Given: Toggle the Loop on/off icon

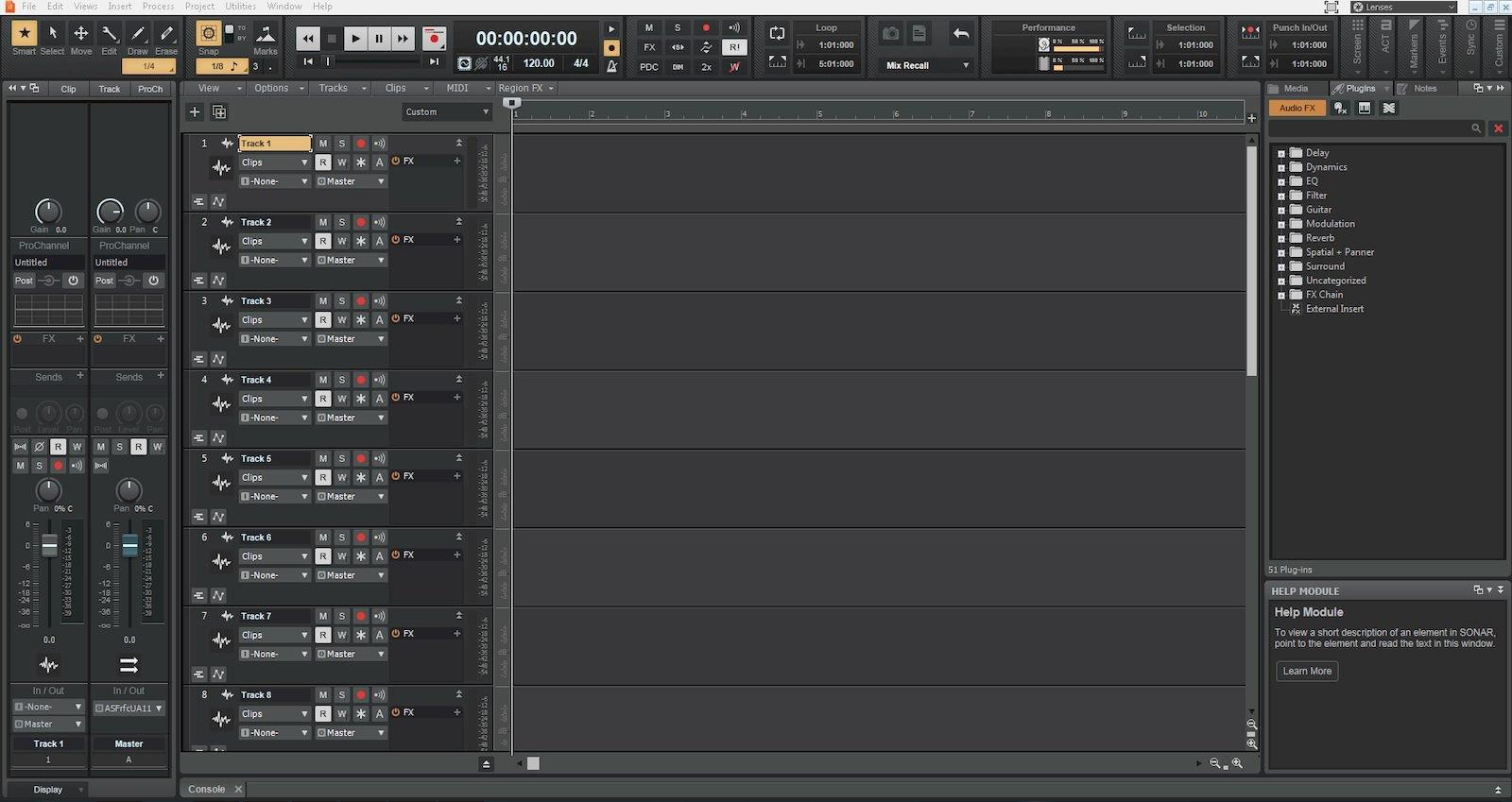Looking at the screenshot, I should (x=777, y=33).
